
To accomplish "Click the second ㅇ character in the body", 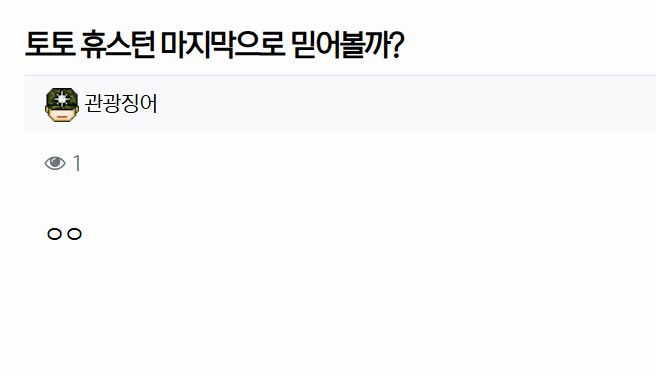I will tap(74, 234).
